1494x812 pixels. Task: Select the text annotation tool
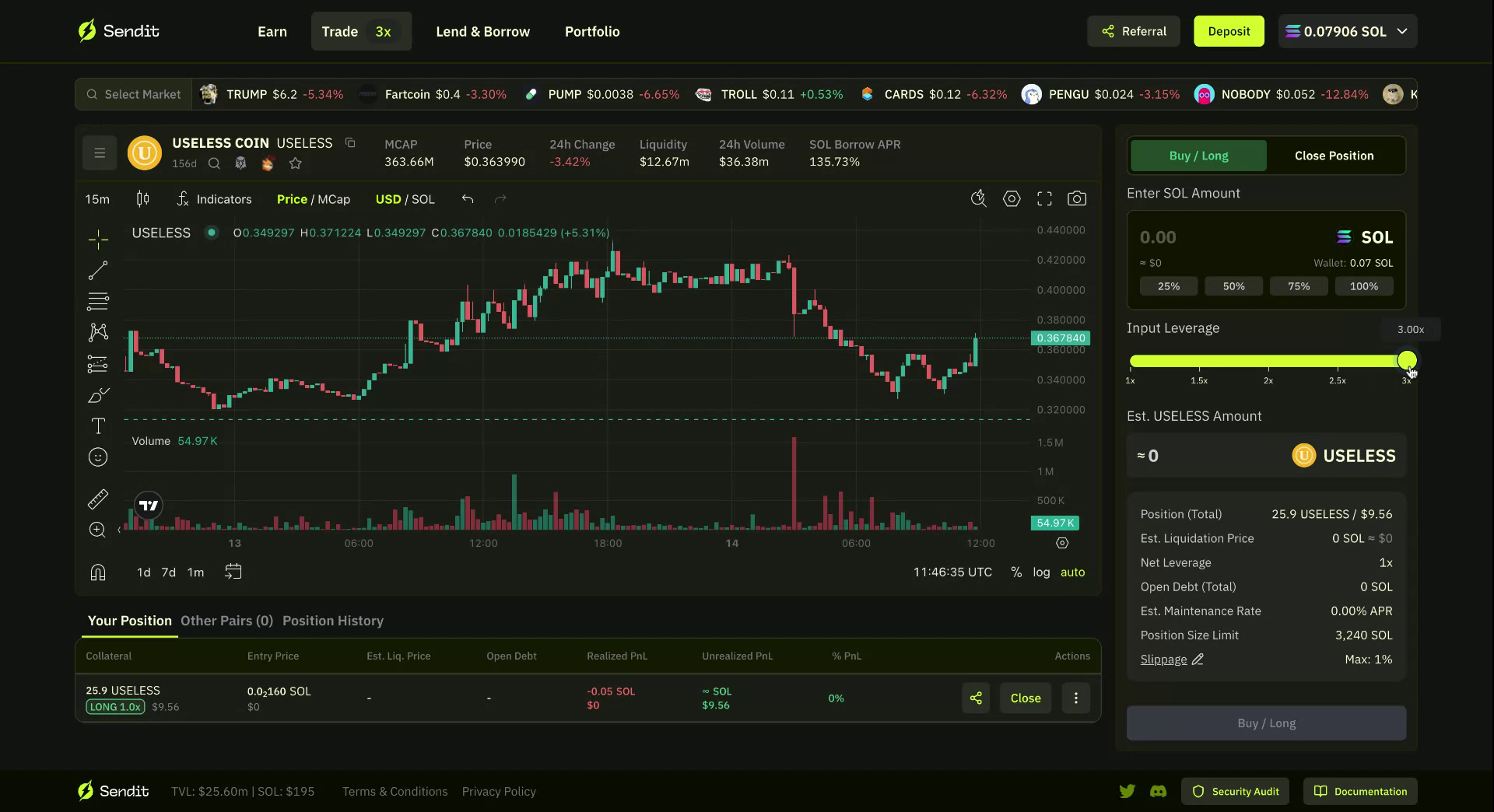pos(98,426)
